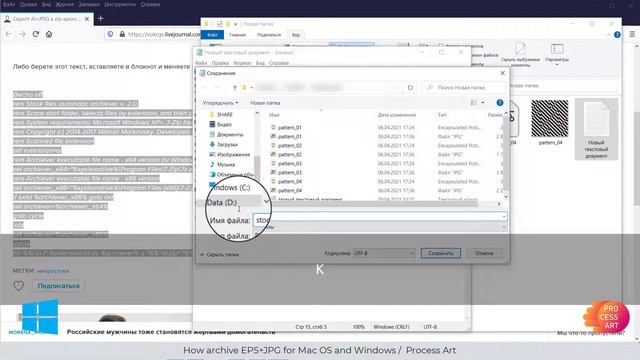Open Изображения in the navigation tree
The image size is (640, 360).
point(233,154)
